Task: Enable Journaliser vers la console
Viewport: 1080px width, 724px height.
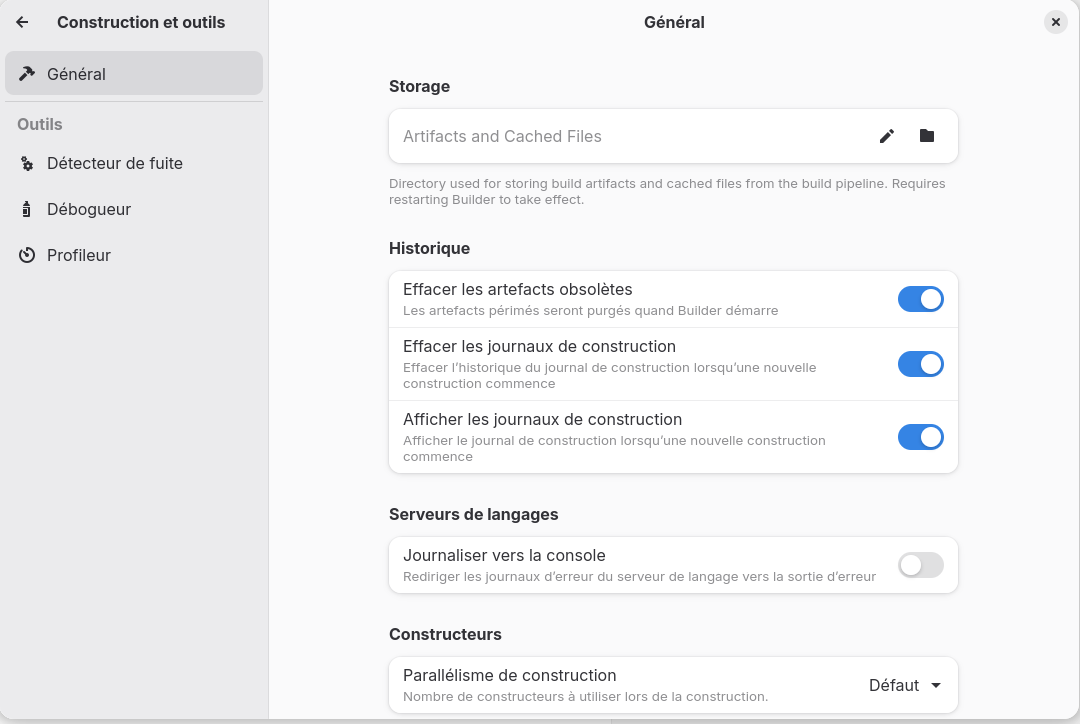Action: pos(920,565)
